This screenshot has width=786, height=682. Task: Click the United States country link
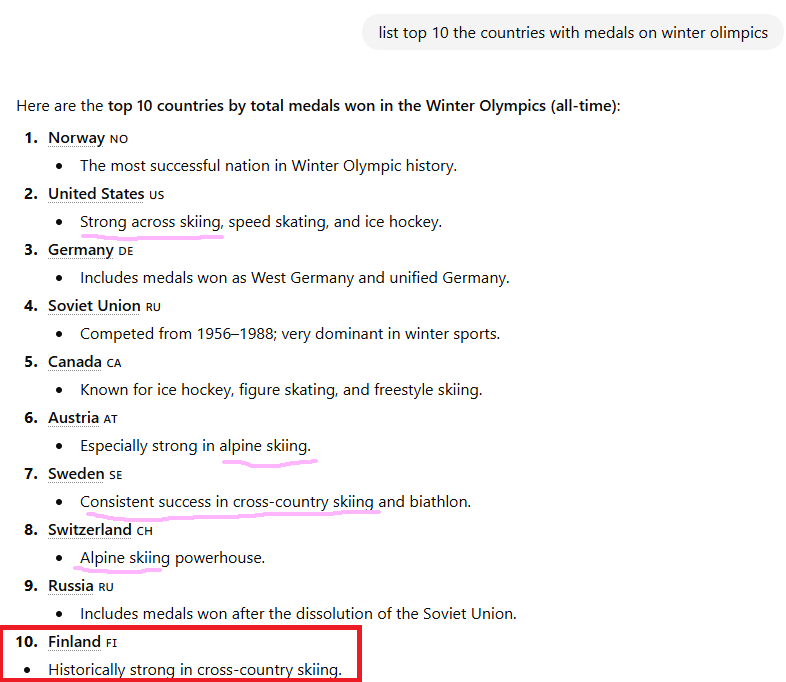(96, 194)
